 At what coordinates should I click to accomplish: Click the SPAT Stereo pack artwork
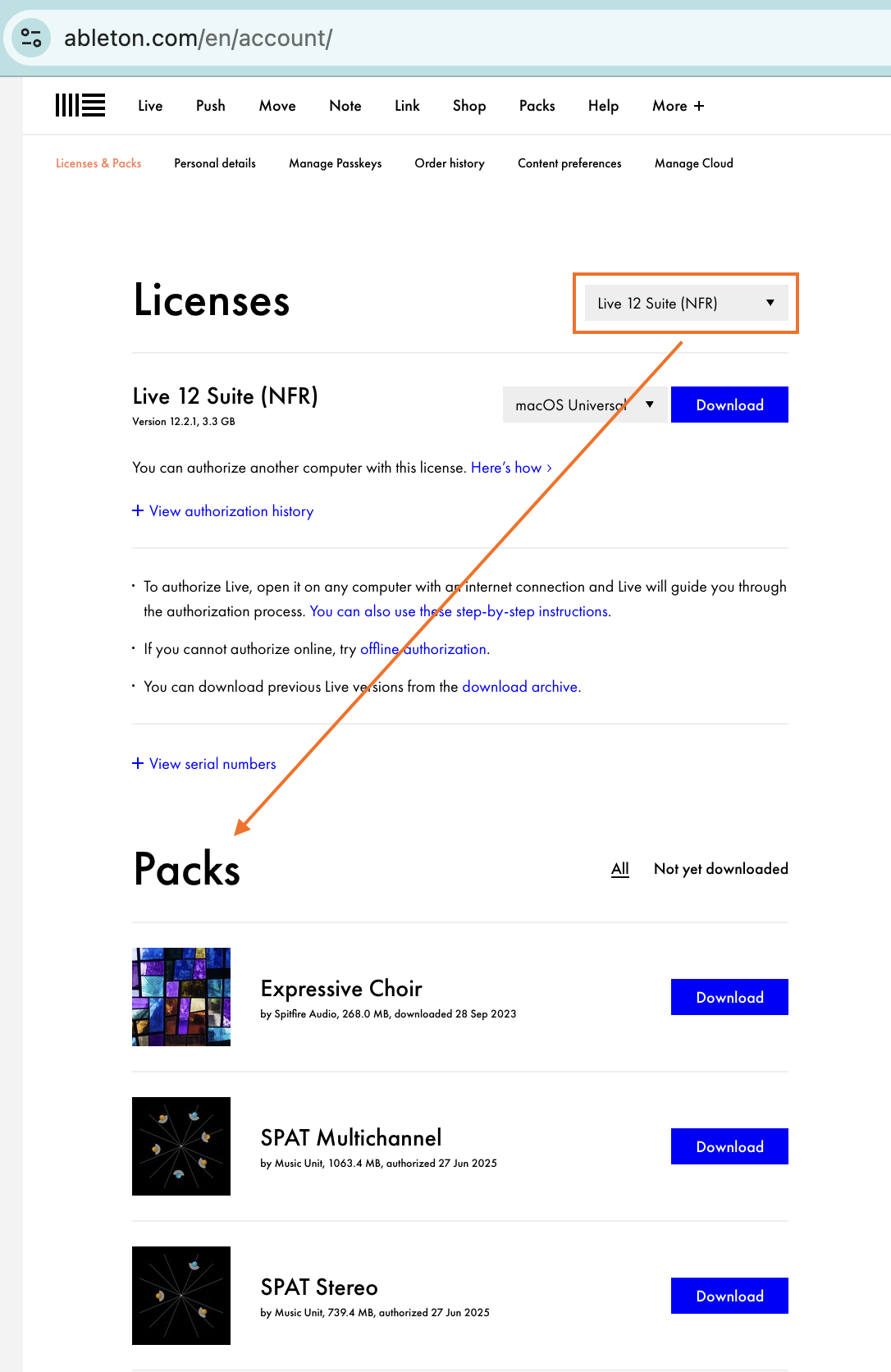181,1296
